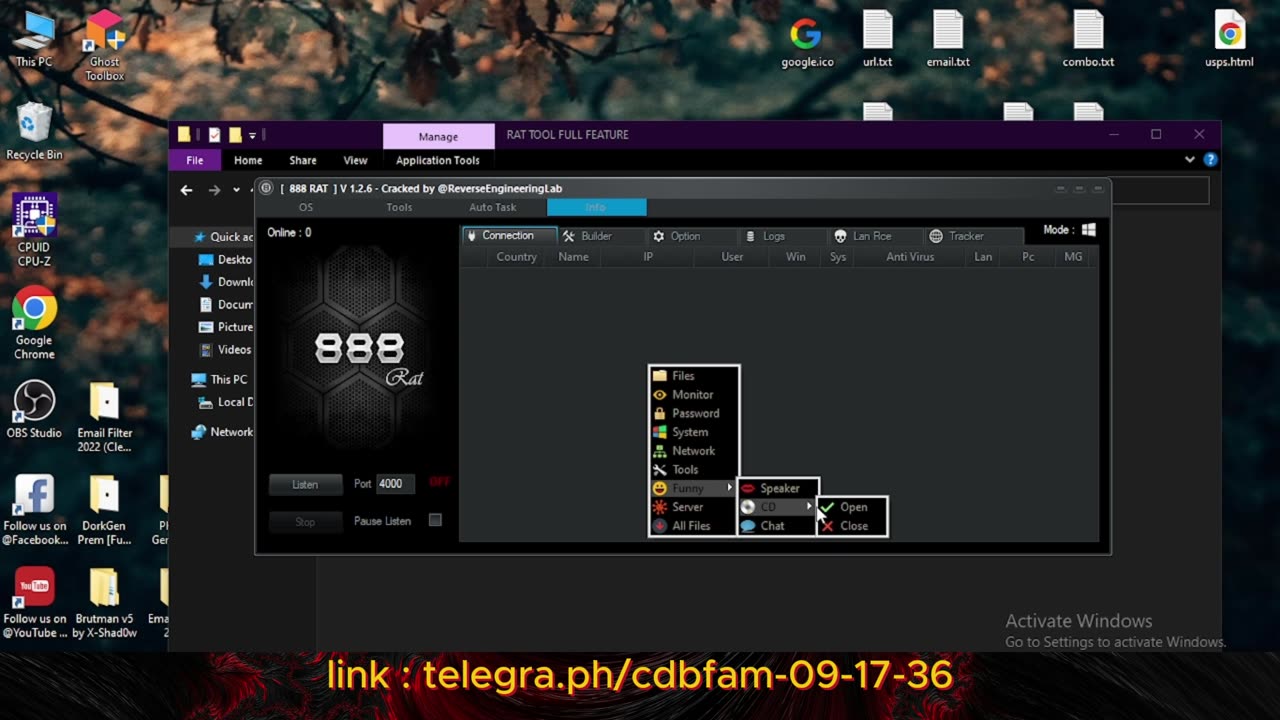Click All Files in the context menu
This screenshot has height=720, width=1280.
click(693, 526)
